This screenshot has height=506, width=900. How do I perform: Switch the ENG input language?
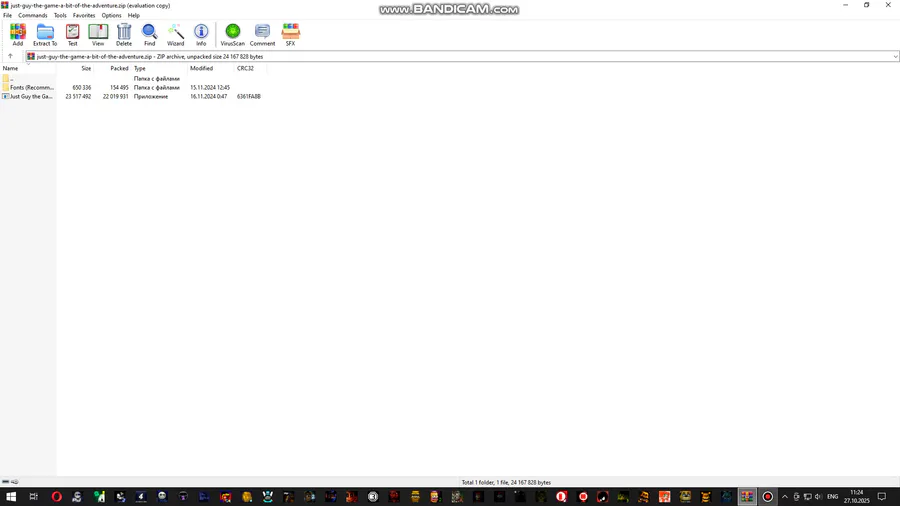[x=832, y=497]
